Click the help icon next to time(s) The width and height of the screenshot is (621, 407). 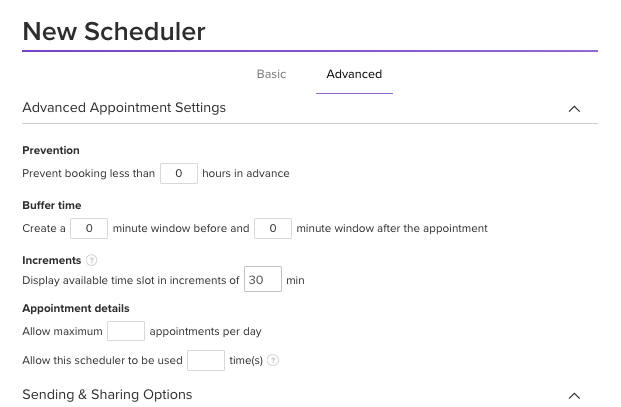click(x=273, y=361)
